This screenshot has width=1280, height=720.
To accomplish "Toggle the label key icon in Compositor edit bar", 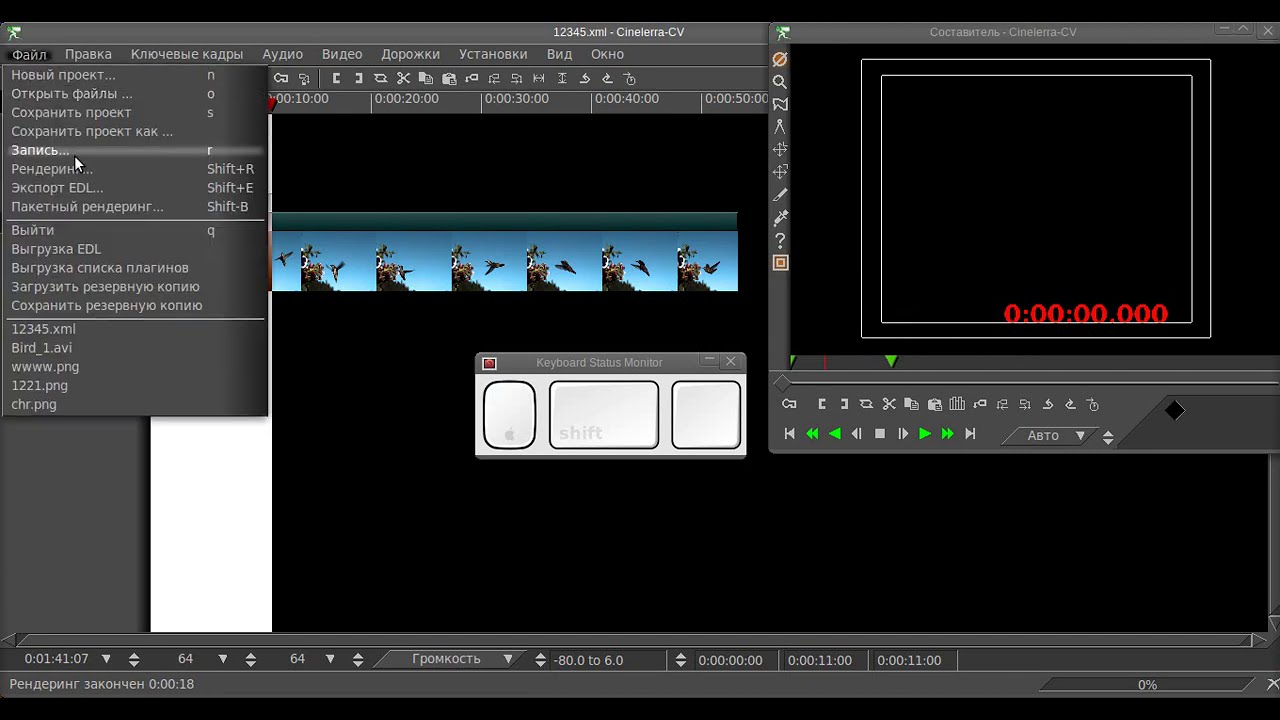I will click(x=789, y=404).
